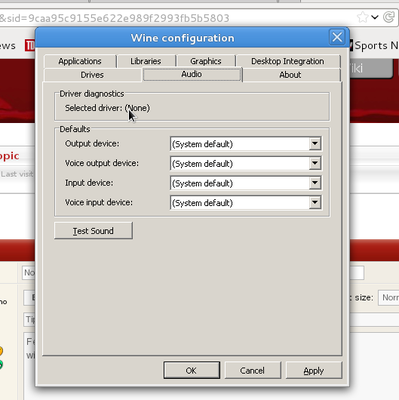Expand the Input device dropdown arrow

click(x=315, y=183)
